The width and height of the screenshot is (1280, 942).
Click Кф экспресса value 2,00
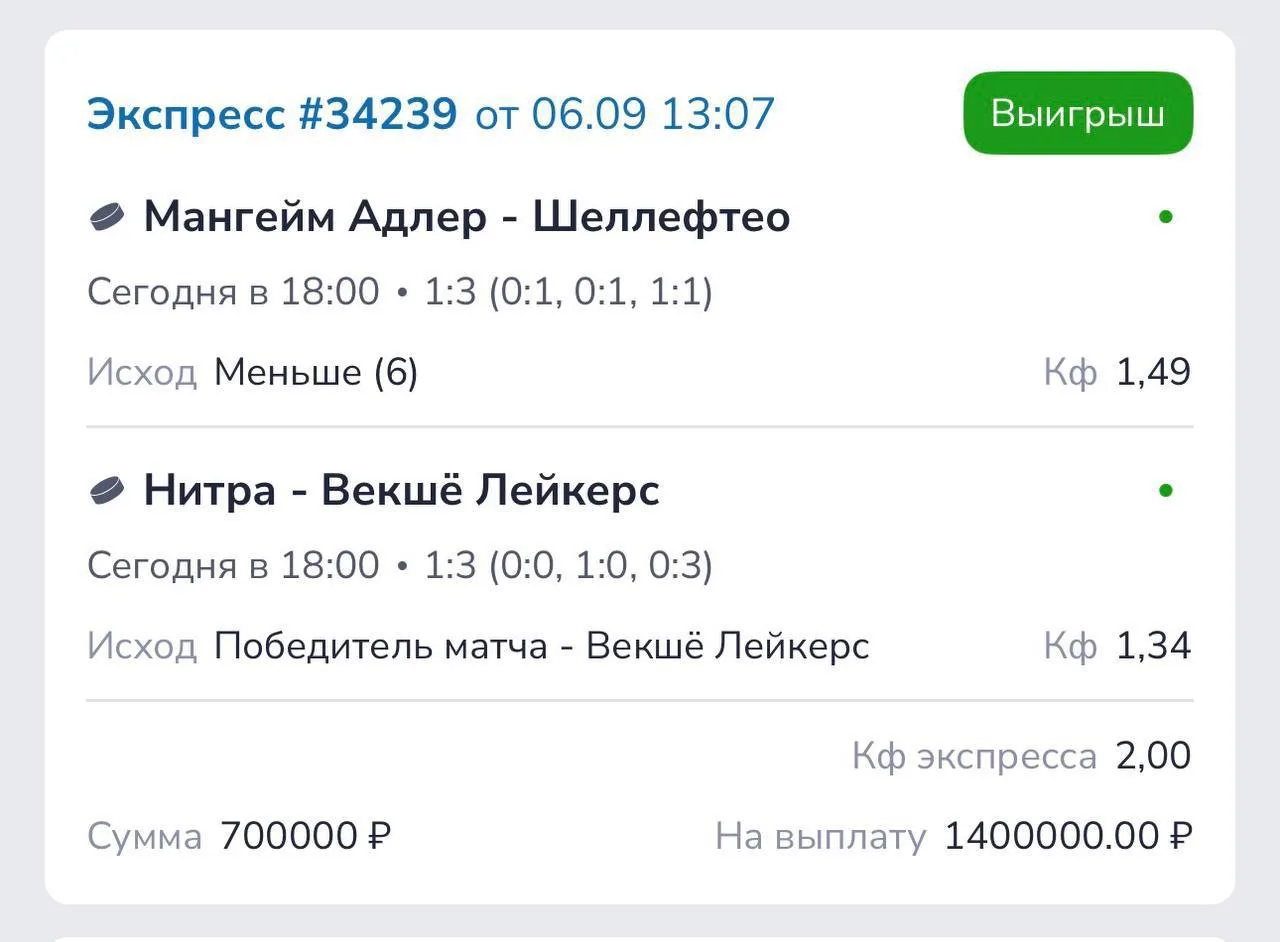[1154, 756]
